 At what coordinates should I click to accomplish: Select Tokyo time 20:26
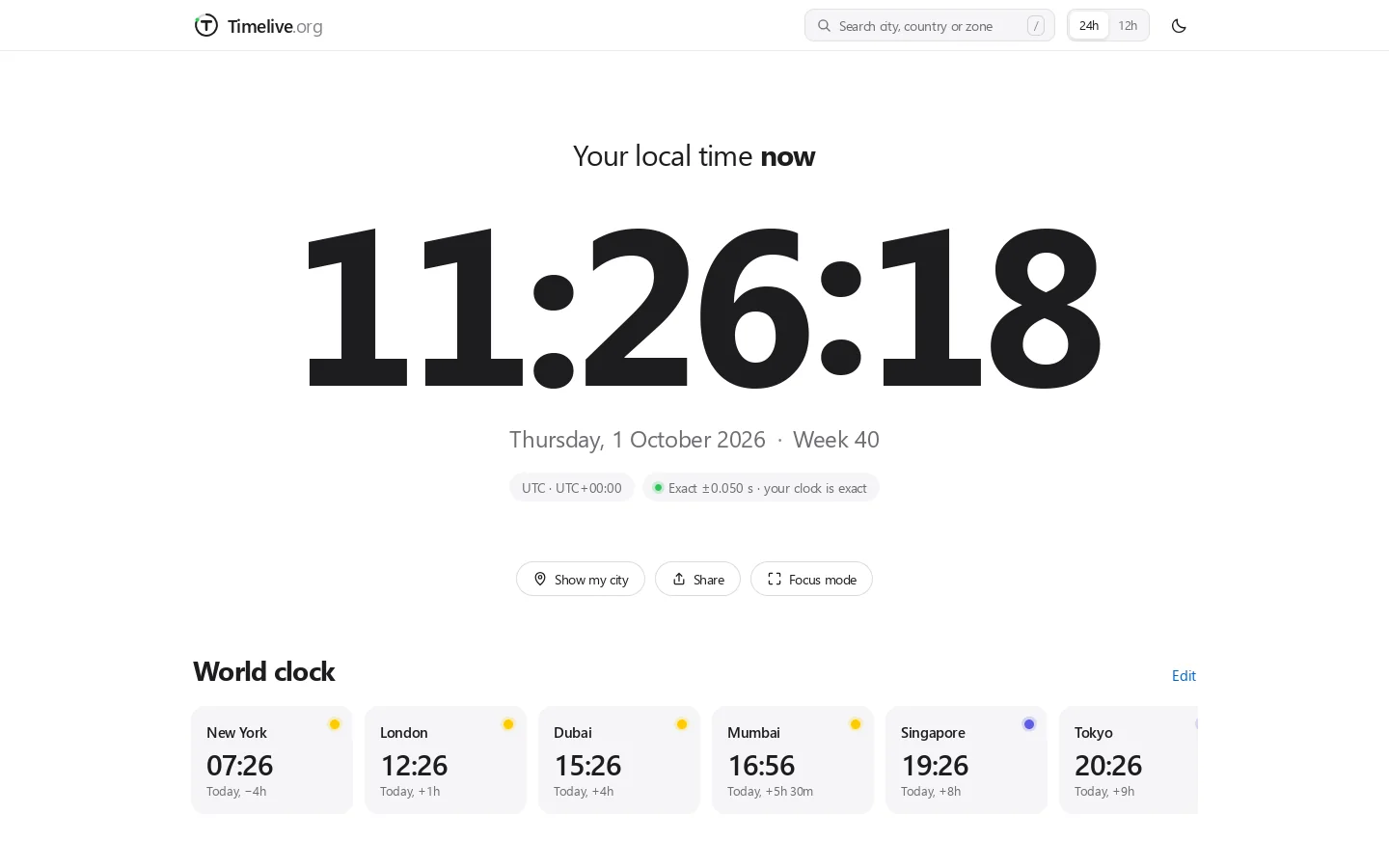[x=1108, y=765]
